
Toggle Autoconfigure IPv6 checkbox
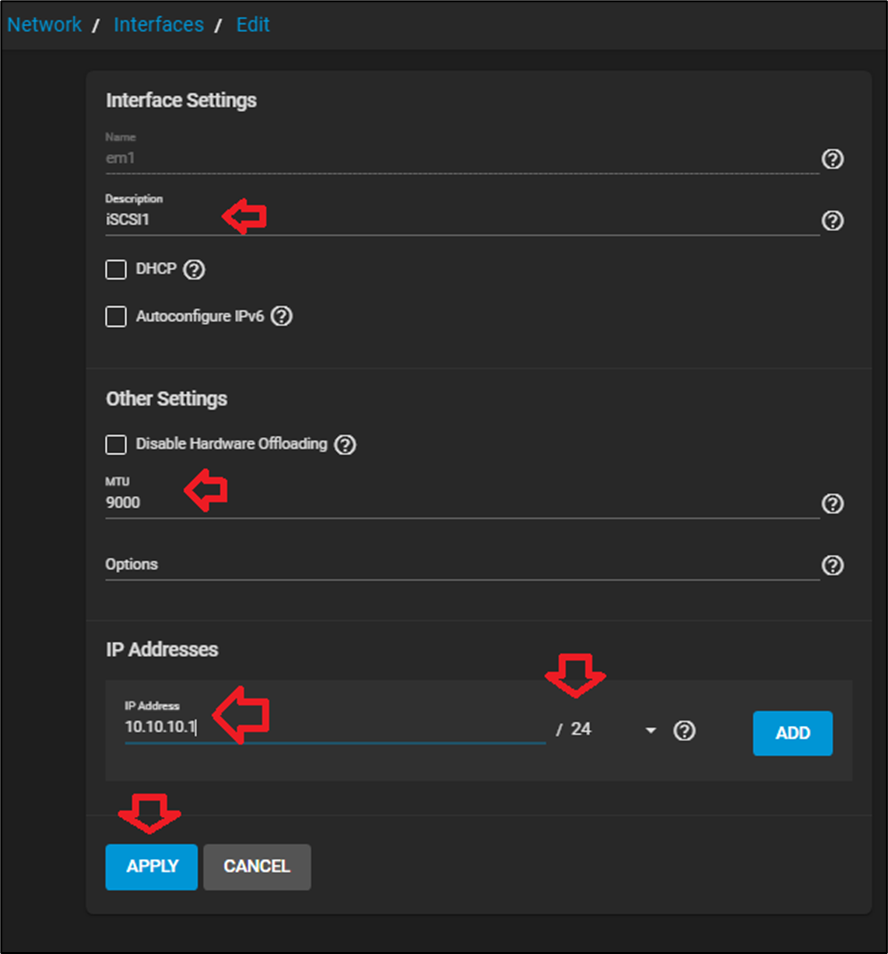click(116, 316)
